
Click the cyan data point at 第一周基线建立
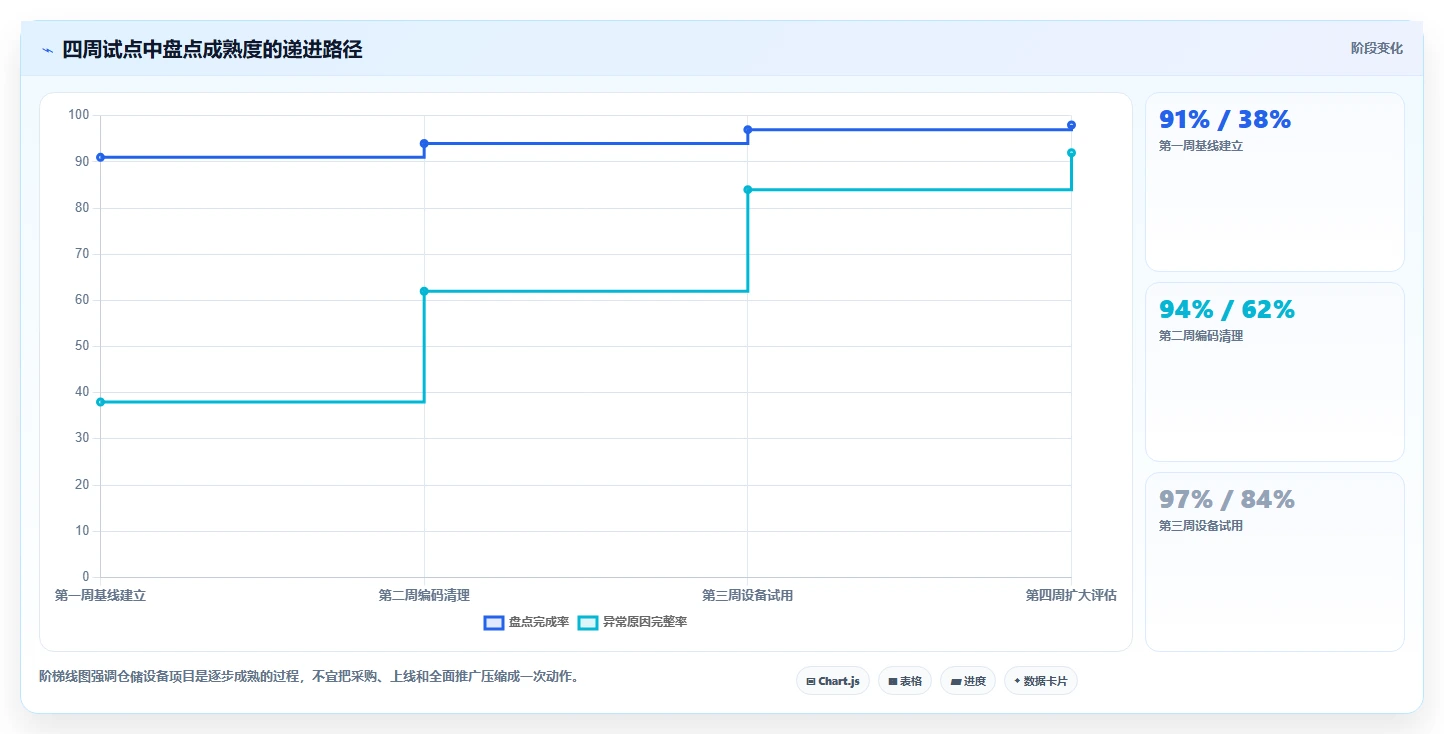pyautogui.click(x=100, y=402)
